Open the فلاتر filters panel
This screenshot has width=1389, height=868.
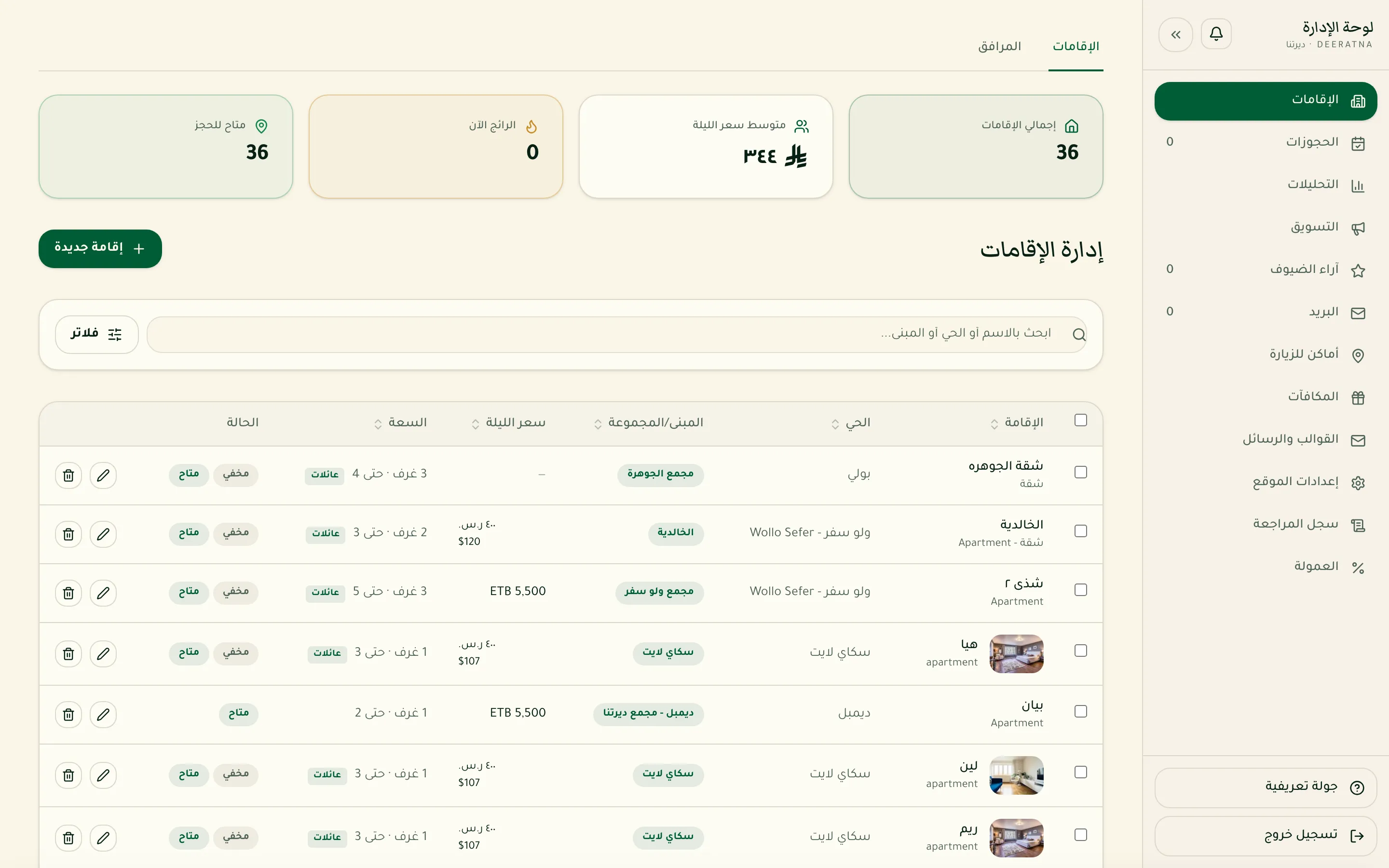[x=96, y=334]
